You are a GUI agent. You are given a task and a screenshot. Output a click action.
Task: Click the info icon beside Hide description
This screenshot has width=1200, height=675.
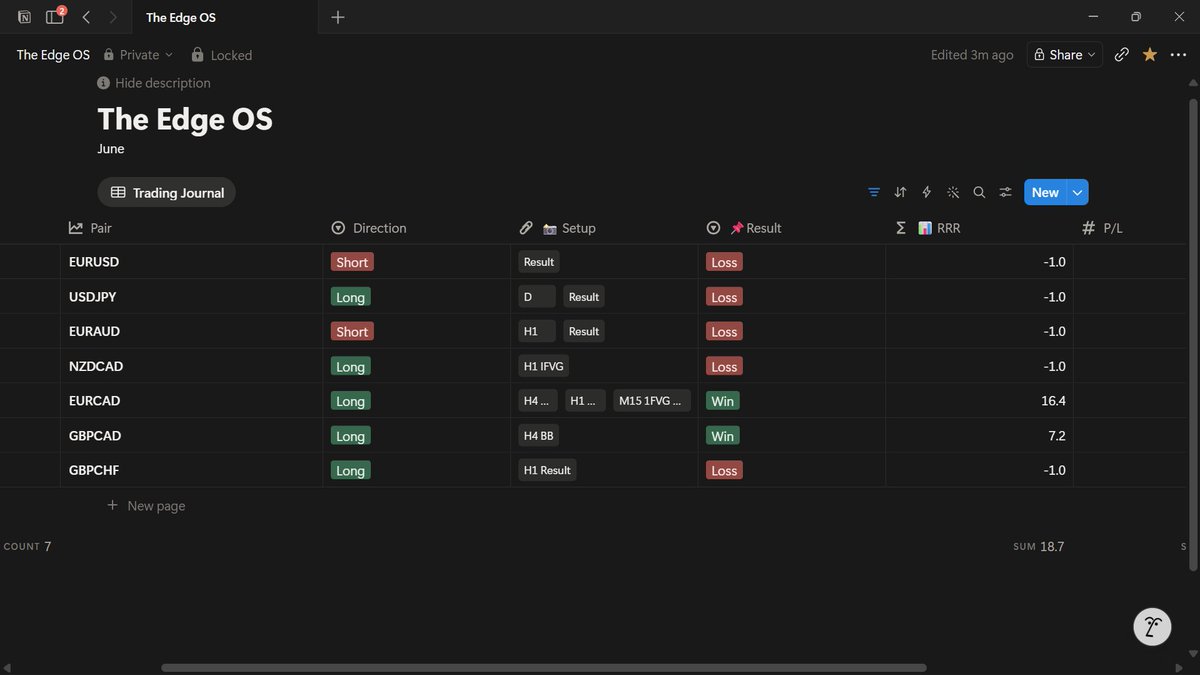click(x=103, y=83)
